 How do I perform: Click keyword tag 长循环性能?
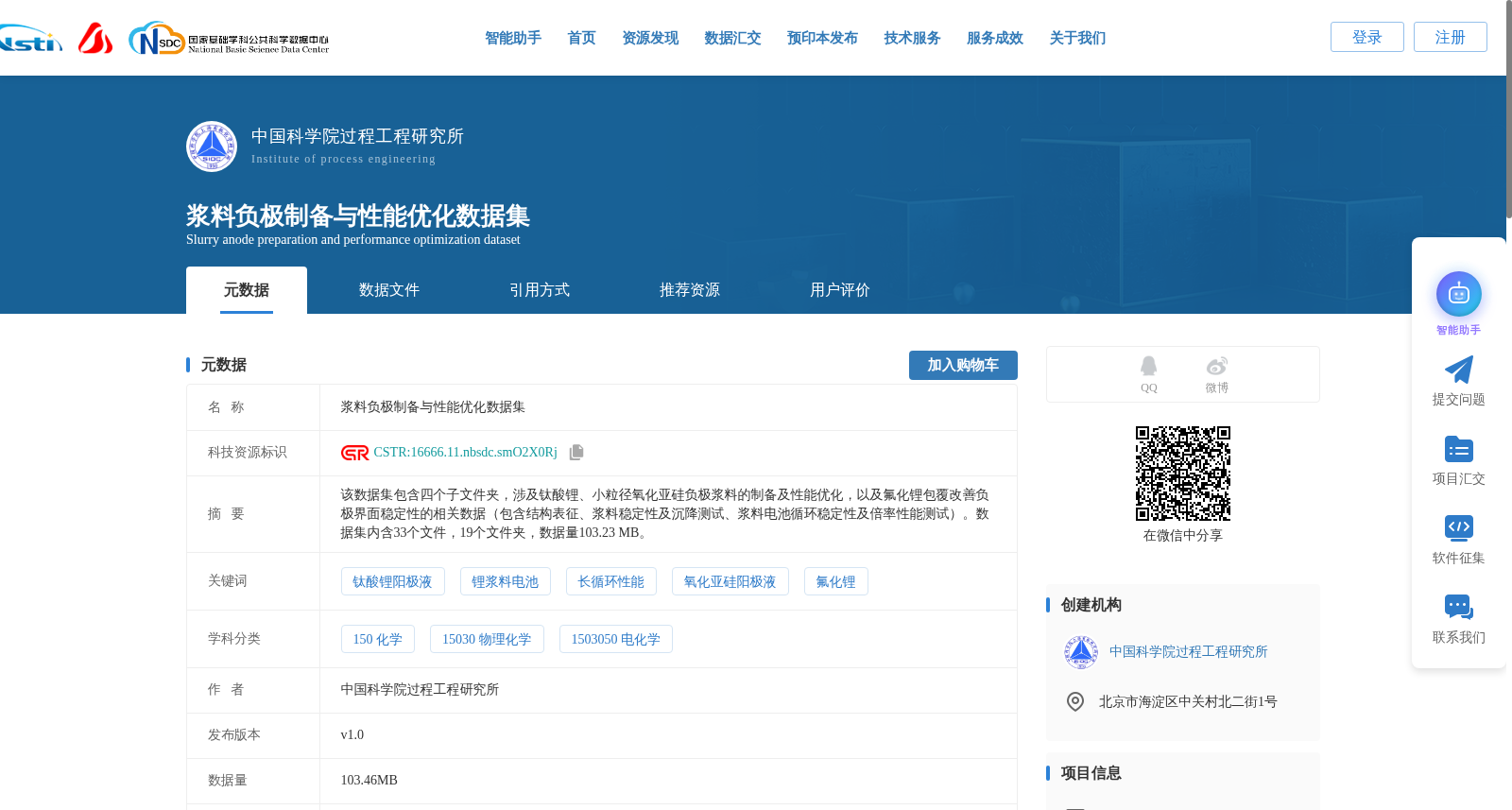[x=610, y=581]
